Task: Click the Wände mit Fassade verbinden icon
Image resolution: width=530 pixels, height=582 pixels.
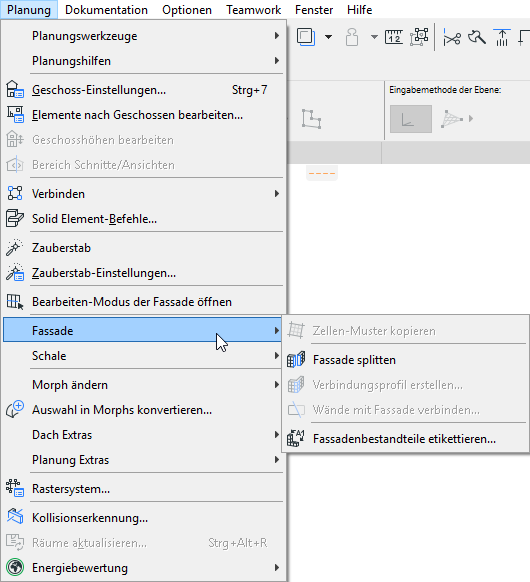Action: [x=296, y=410]
